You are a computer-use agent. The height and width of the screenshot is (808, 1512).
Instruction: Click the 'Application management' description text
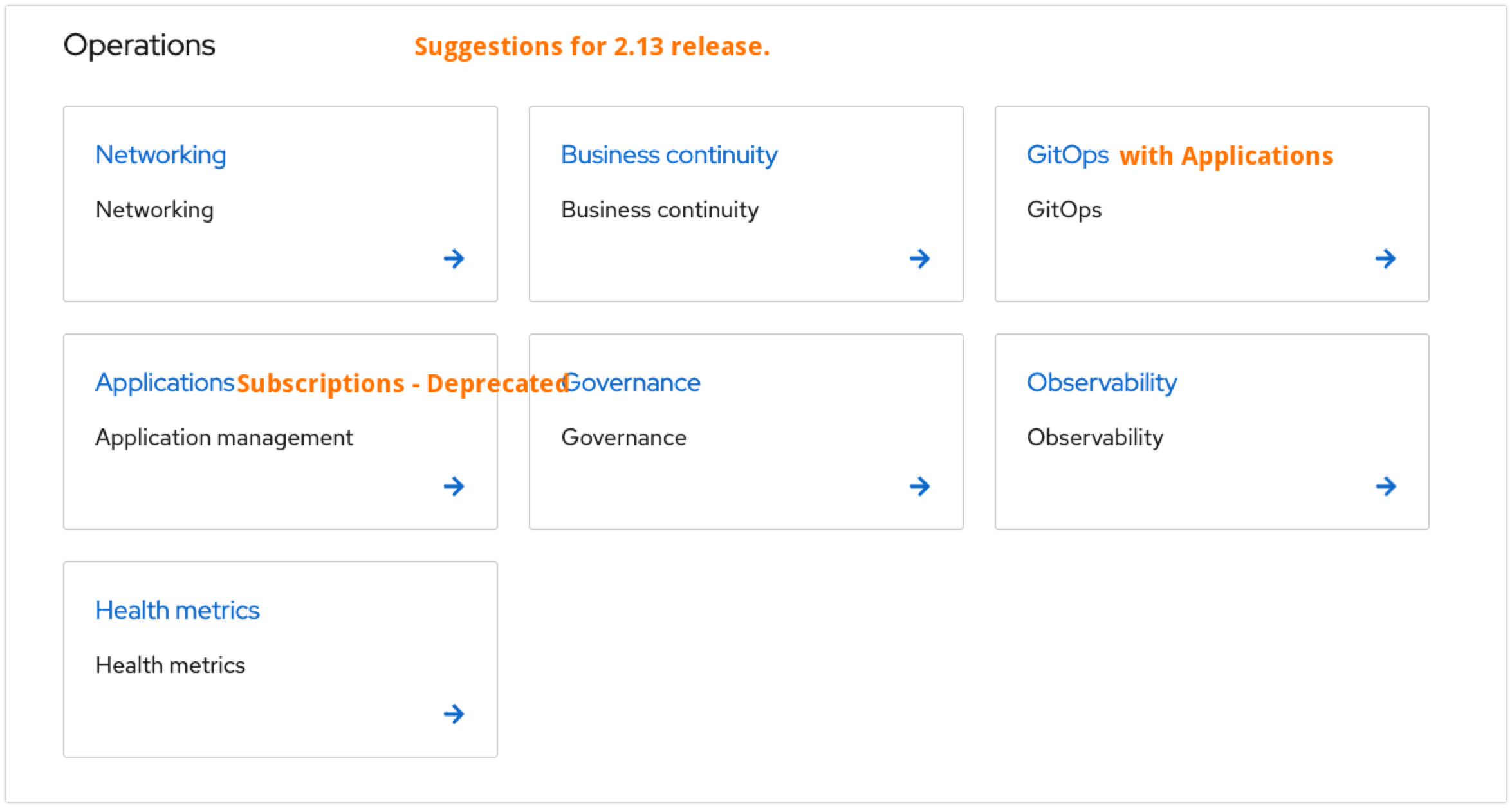[x=224, y=437]
